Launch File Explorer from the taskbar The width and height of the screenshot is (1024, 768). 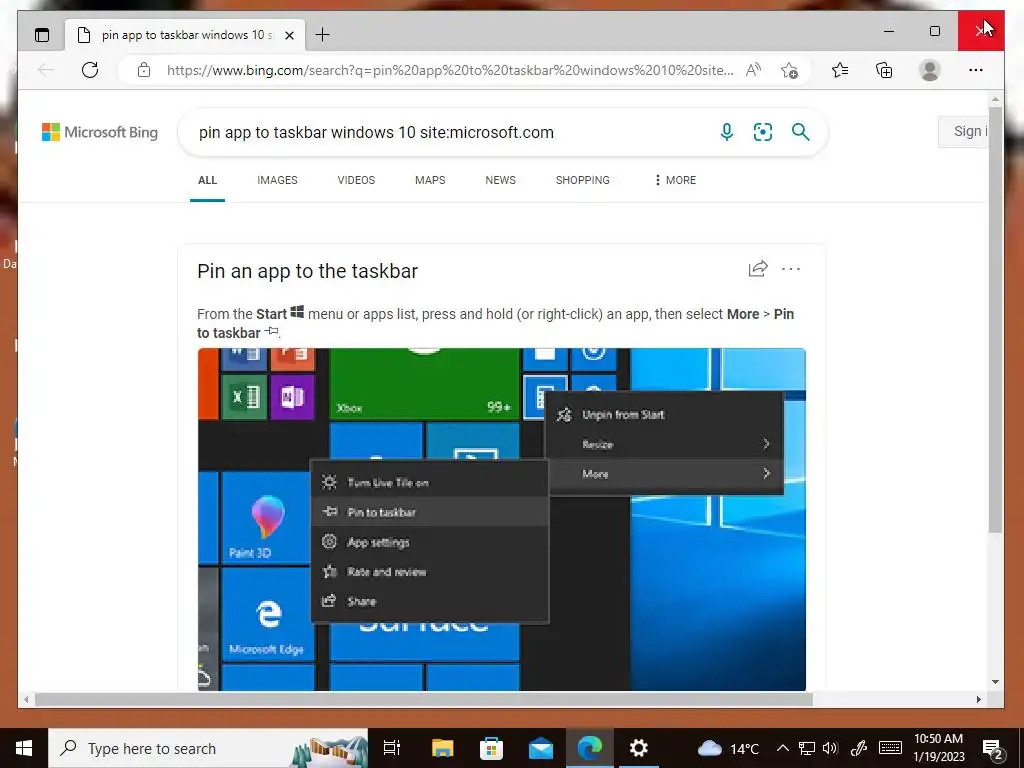coord(442,748)
